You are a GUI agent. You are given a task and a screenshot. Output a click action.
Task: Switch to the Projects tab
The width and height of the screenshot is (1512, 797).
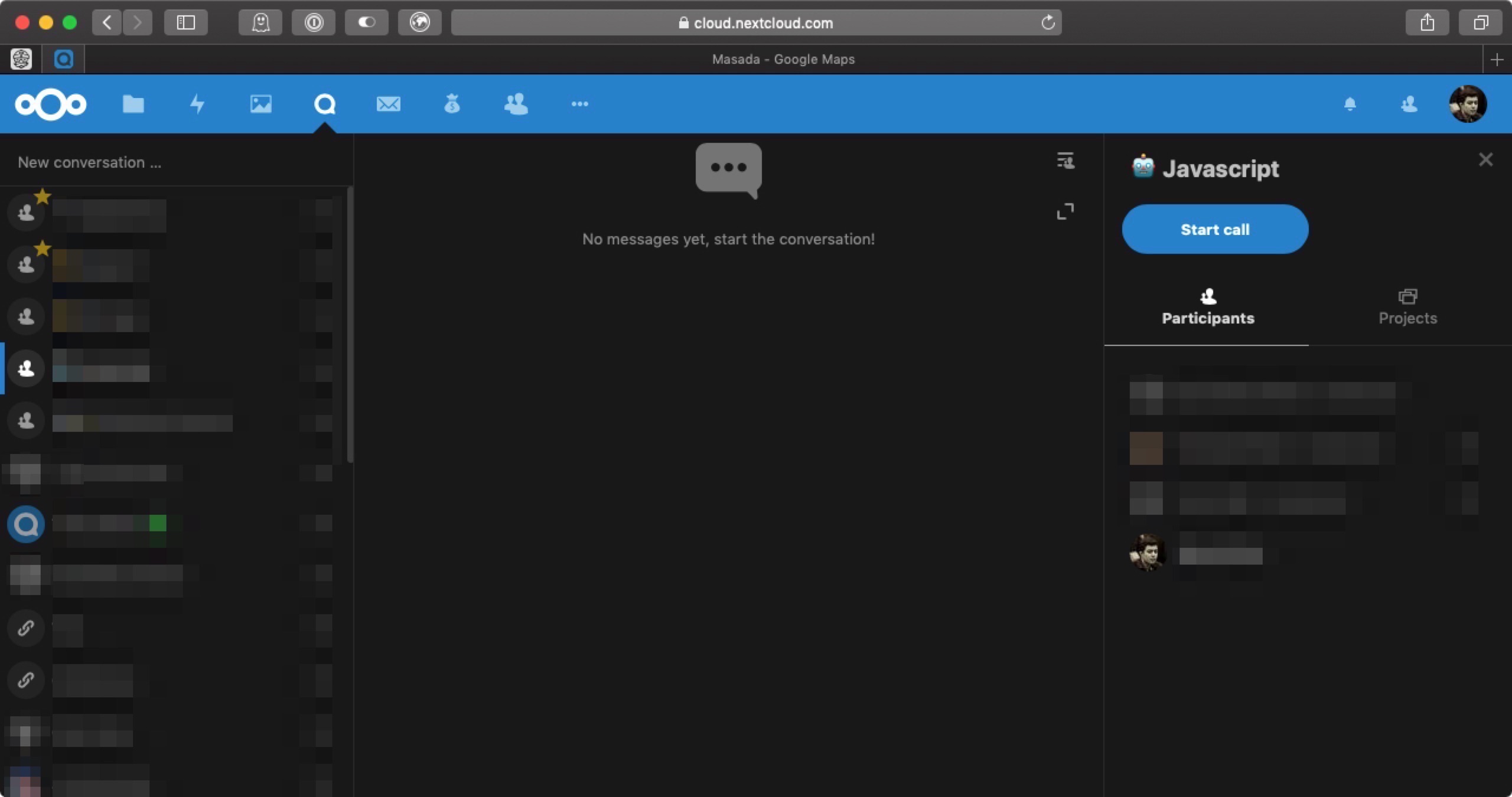1407,308
